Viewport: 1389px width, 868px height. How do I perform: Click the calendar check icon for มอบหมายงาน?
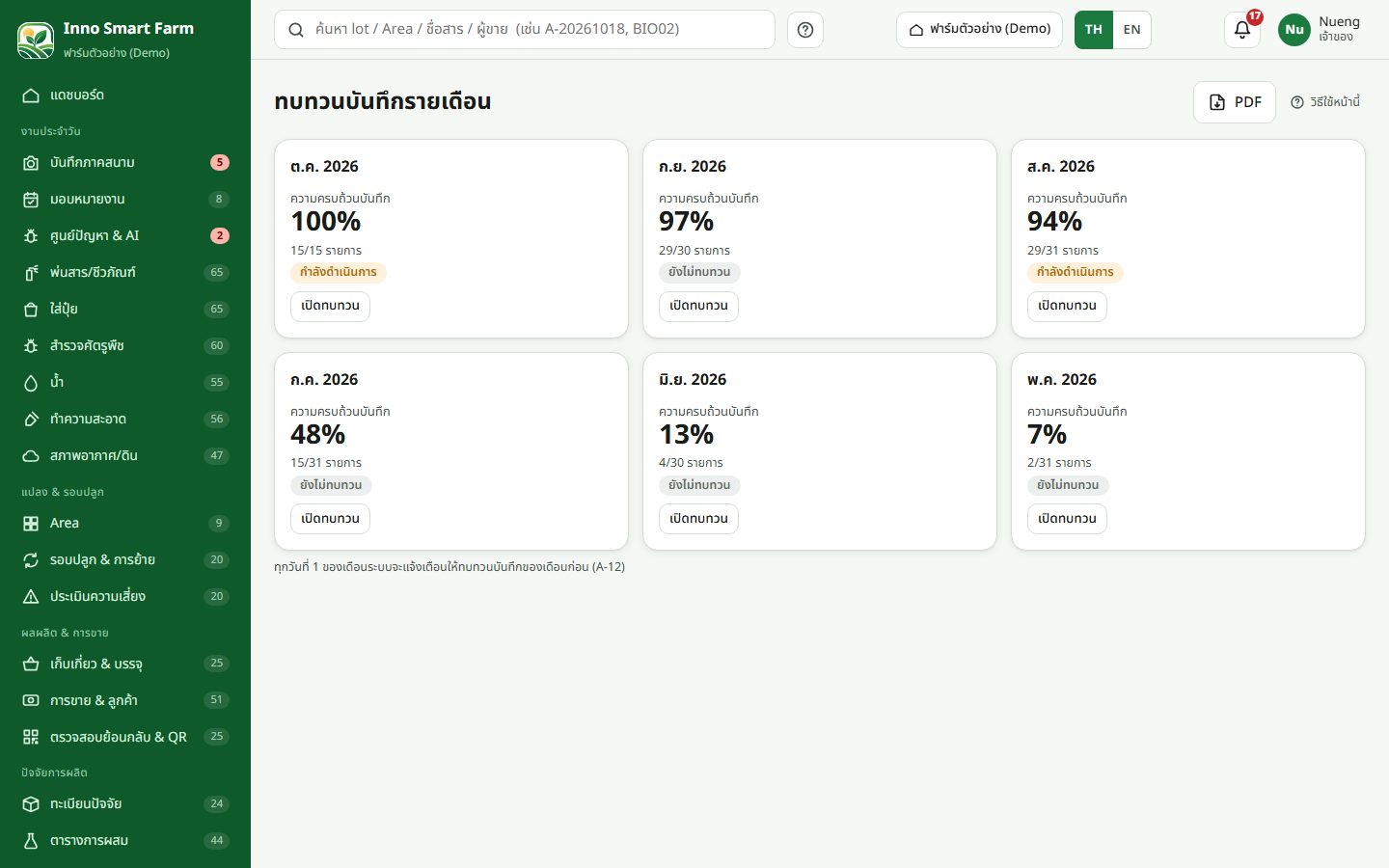(31, 200)
